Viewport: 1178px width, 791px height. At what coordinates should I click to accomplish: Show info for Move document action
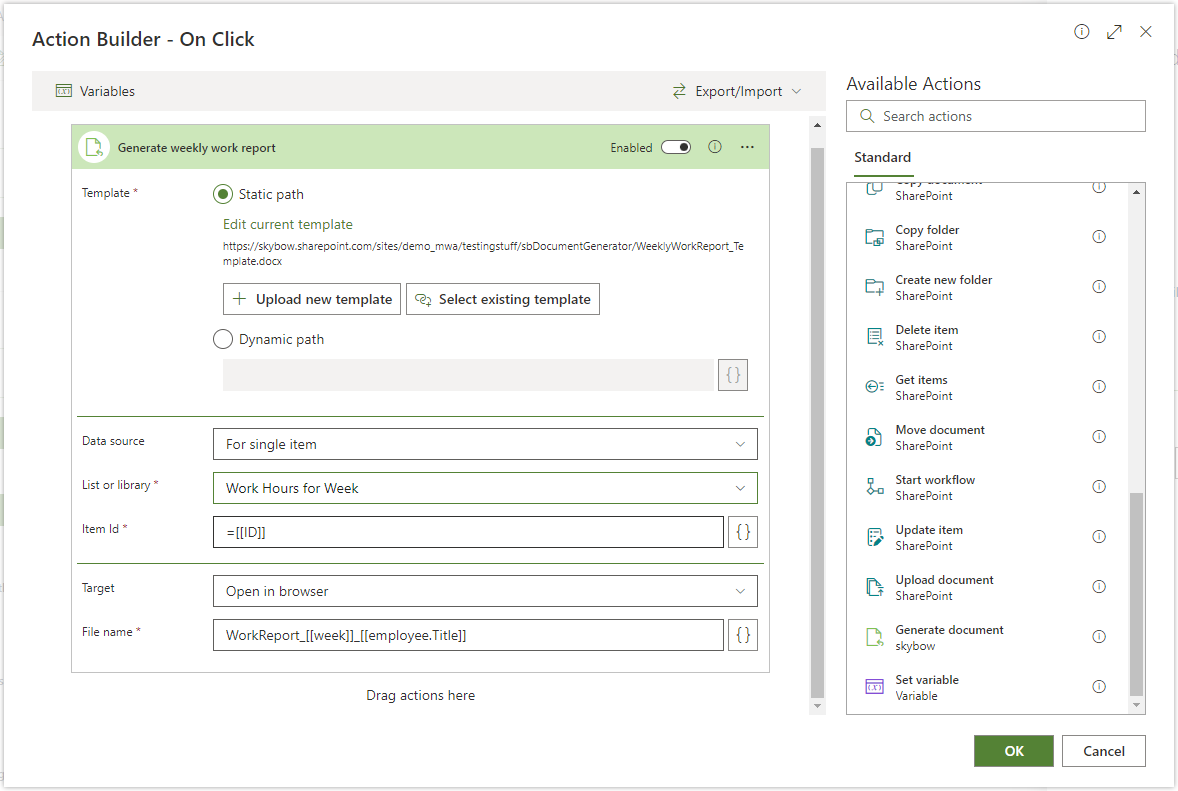tap(1099, 436)
